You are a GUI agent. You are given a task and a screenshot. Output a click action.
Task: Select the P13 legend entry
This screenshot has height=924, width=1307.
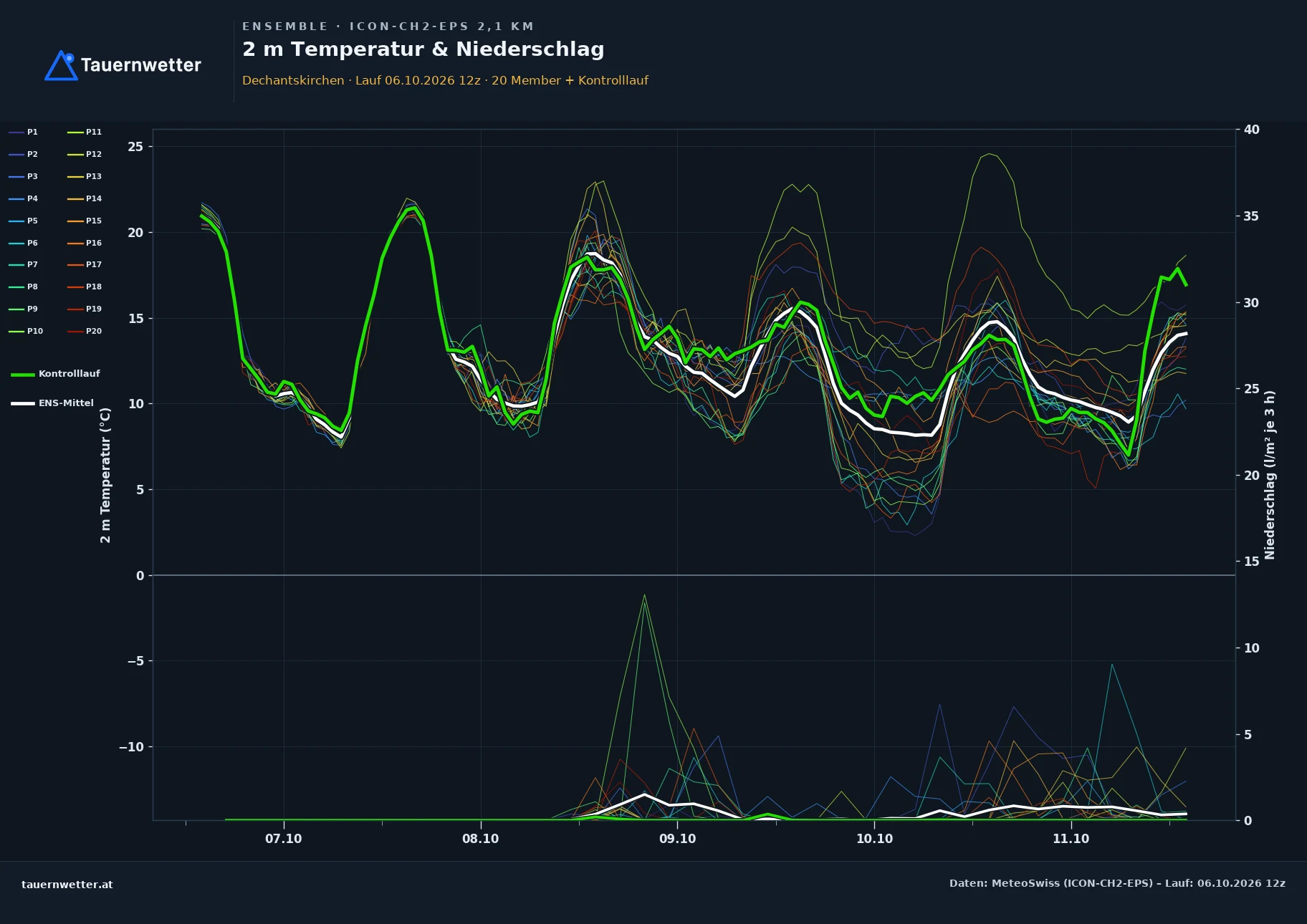[85, 176]
